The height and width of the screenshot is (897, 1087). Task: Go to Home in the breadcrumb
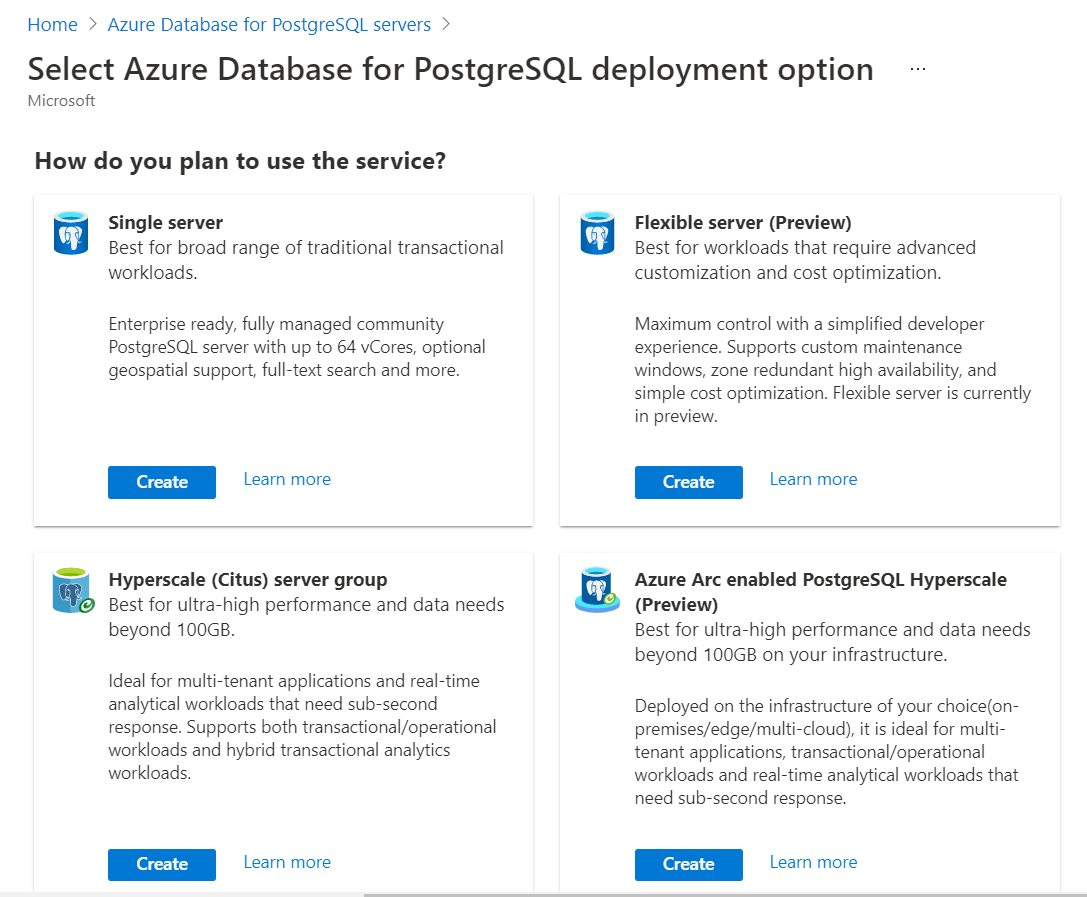(52, 24)
